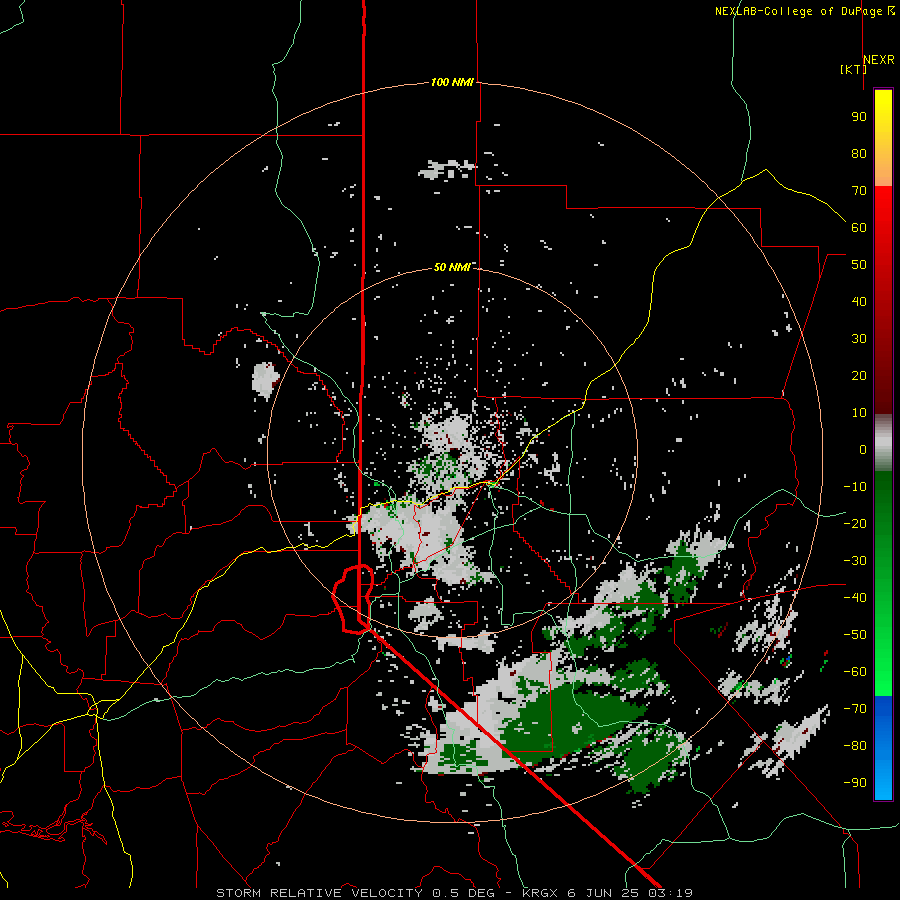Click the -30 value on the velocity scale
This screenshot has width=900, height=900.
855,561
